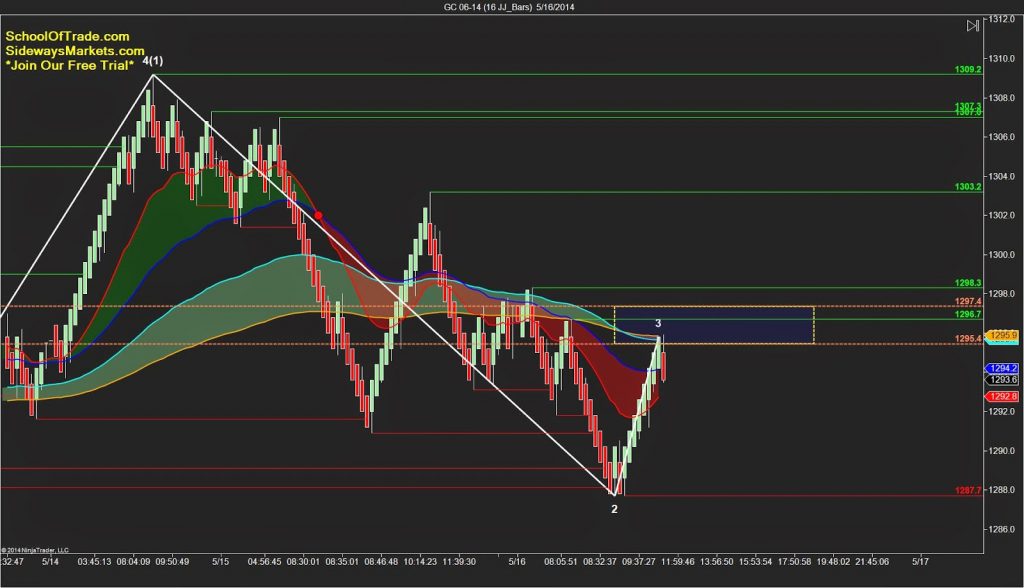Click the 1307.3 green level label
The height and width of the screenshot is (588, 1024).
pos(968,106)
